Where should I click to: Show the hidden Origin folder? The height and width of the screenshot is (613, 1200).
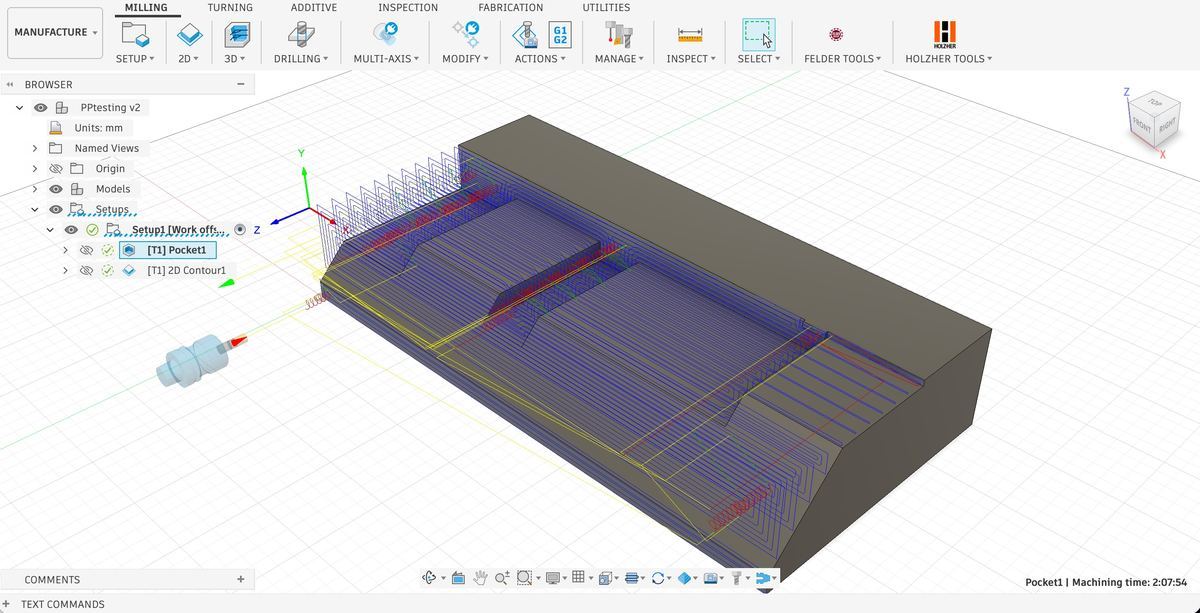pyautogui.click(x=56, y=168)
